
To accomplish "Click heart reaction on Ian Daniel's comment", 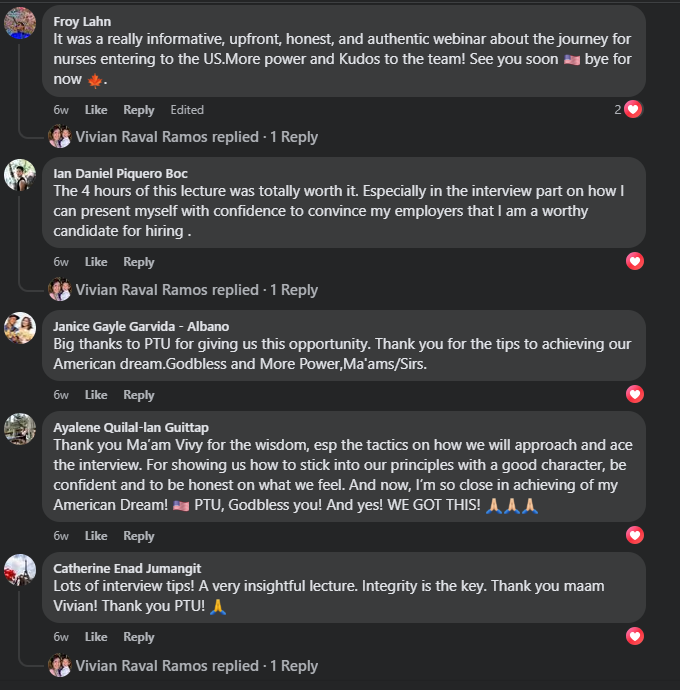I will coord(634,262).
